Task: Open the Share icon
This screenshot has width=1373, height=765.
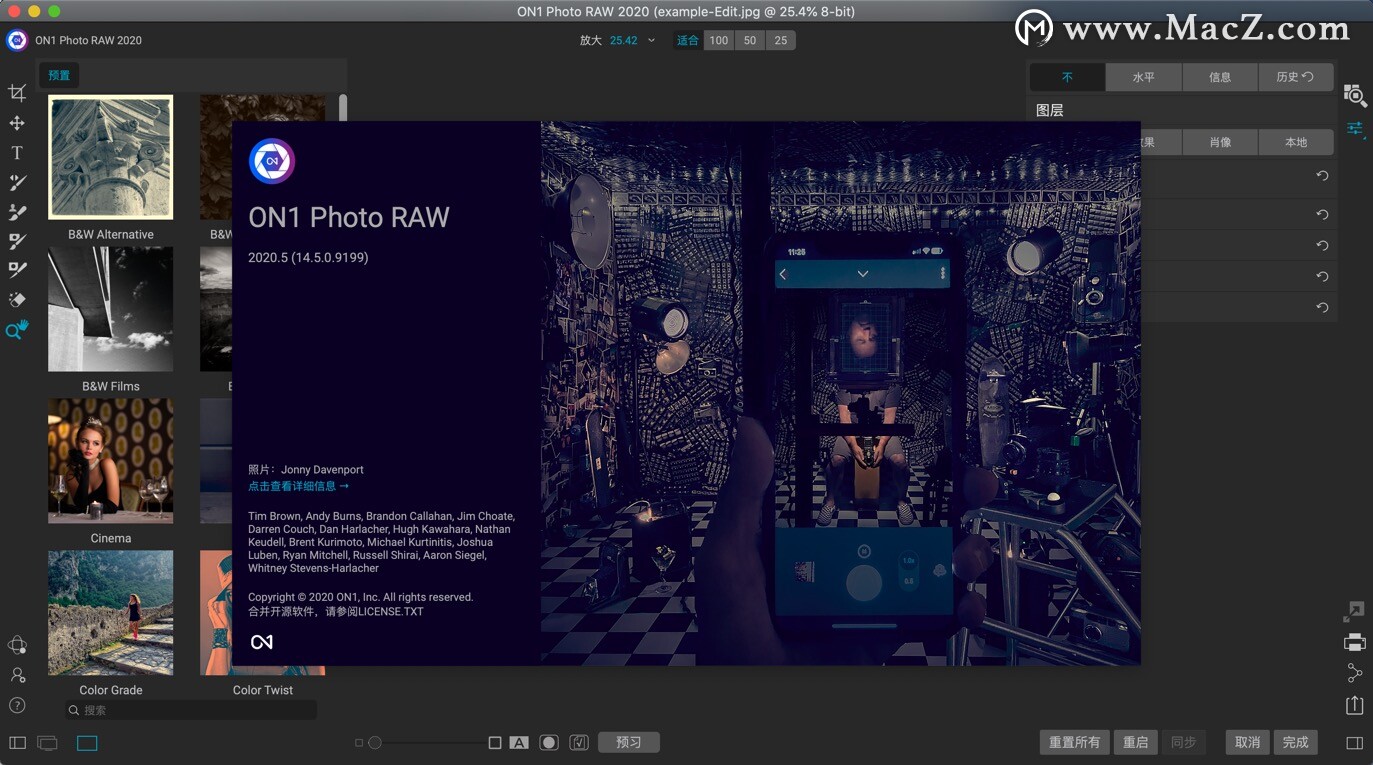Action: tap(1354, 673)
